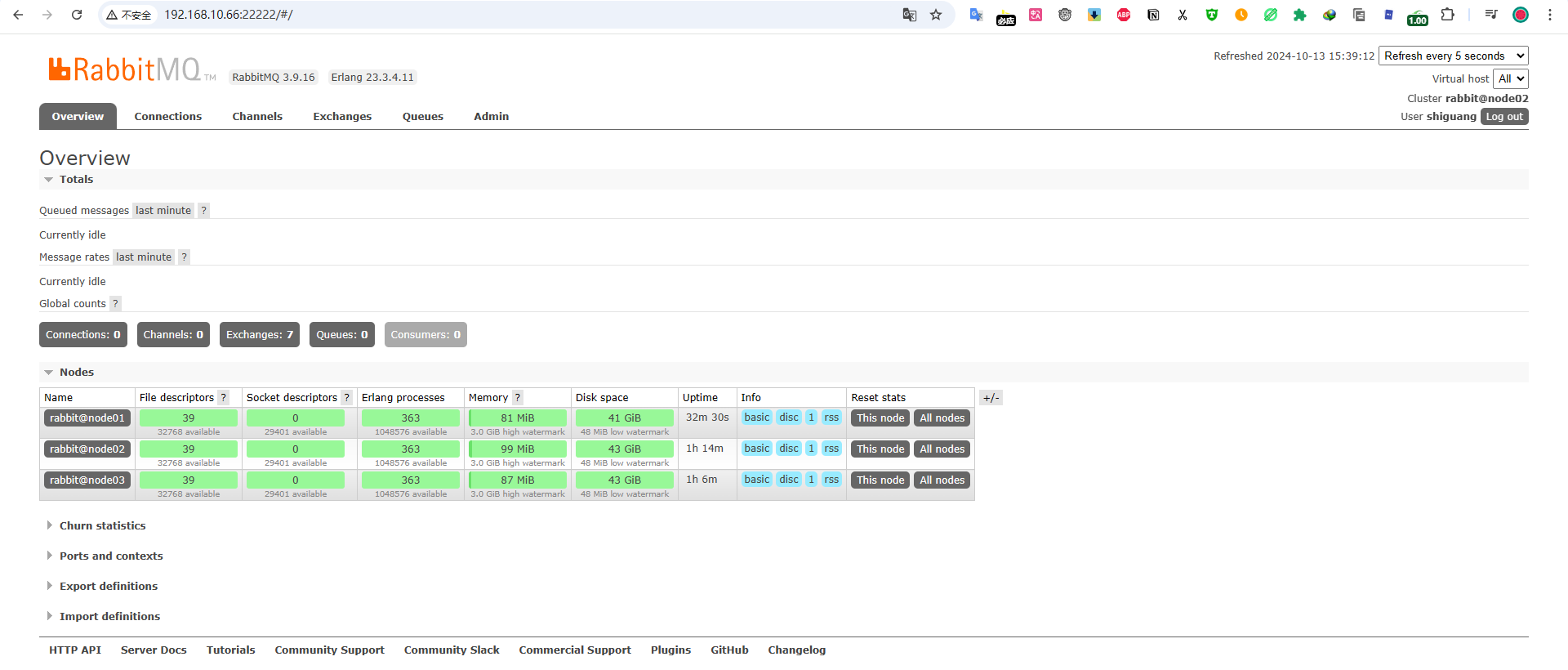Viewport: 1568px width, 670px height.
Task: Click the pink Chinese-English translator extension icon
Action: click(x=1036, y=15)
